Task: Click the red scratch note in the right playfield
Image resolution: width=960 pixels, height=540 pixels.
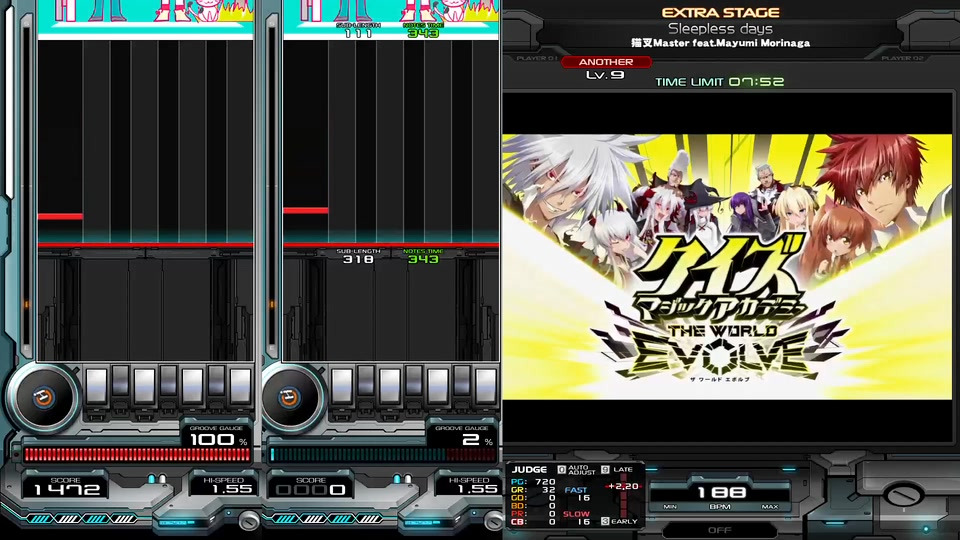Action: click(x=306, y=211)
